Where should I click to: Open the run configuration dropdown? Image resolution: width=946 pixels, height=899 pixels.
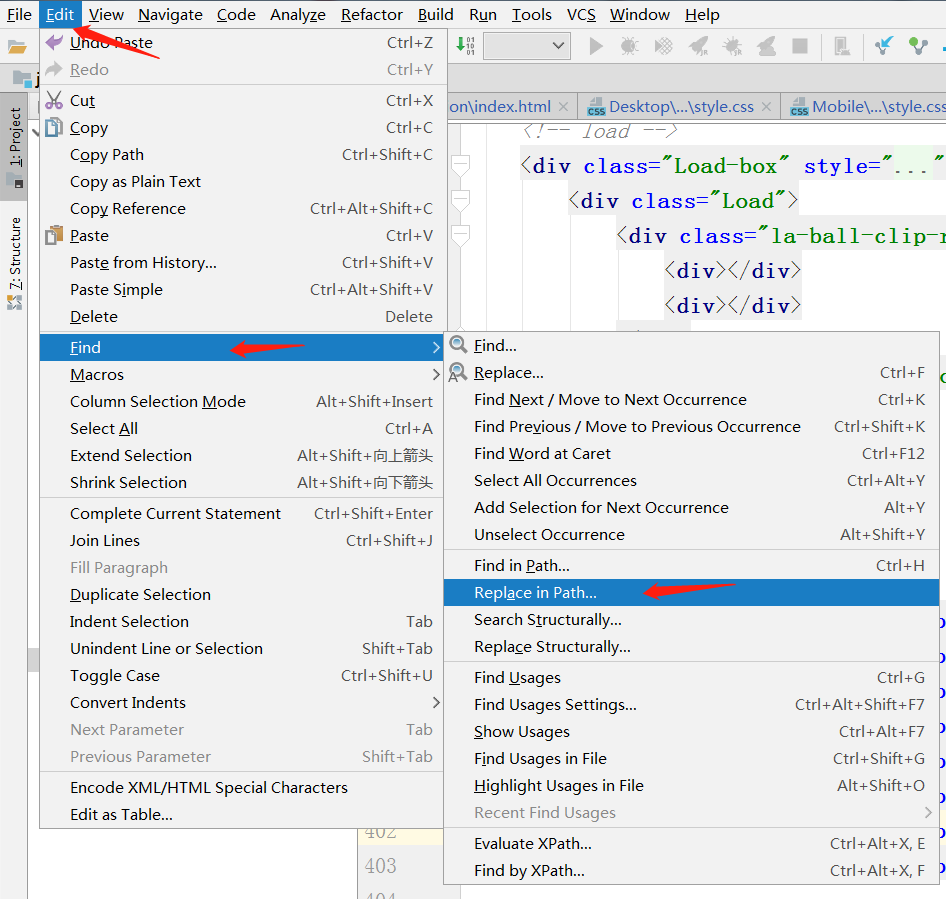point(527,46)
